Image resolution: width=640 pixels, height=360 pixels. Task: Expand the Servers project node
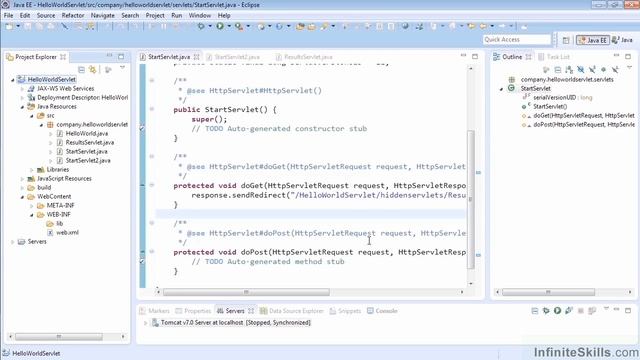pyautogui.click(x=13, y=242)
